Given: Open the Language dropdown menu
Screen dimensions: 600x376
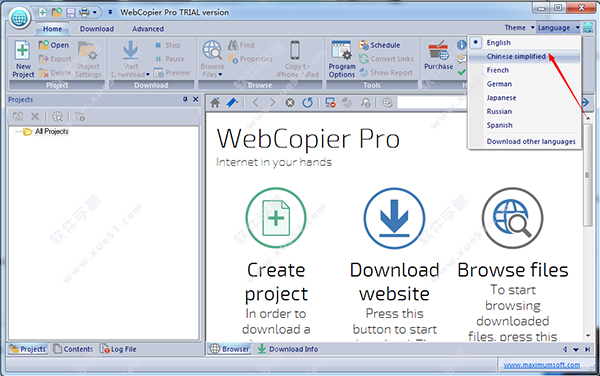Looking at the screenshot, I should [x=559, y=28].
